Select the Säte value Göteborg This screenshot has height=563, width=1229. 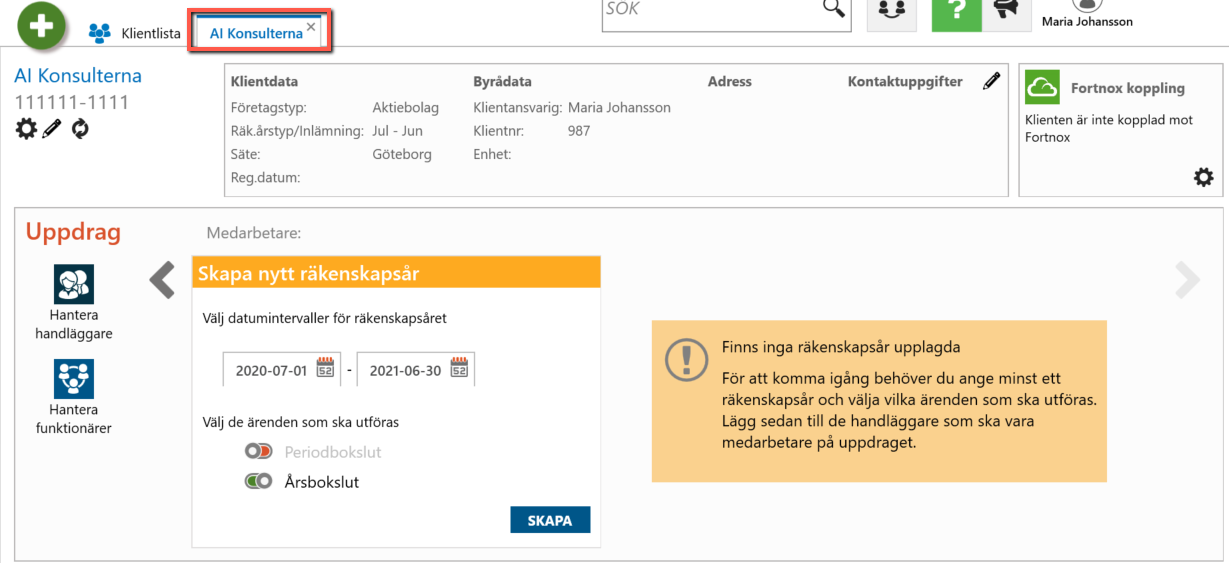(x=402, y=155)
